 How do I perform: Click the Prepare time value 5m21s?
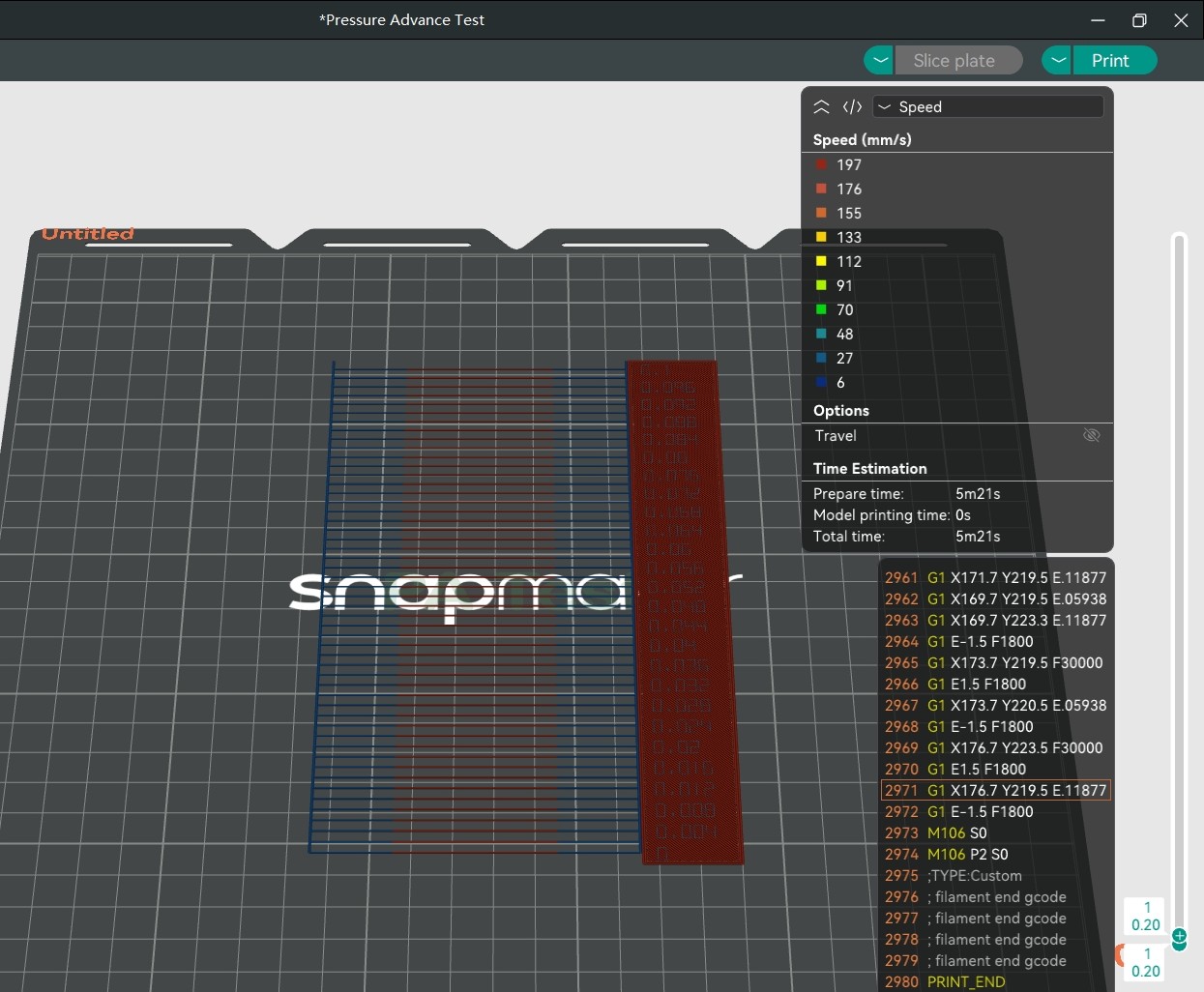[978, 493]
